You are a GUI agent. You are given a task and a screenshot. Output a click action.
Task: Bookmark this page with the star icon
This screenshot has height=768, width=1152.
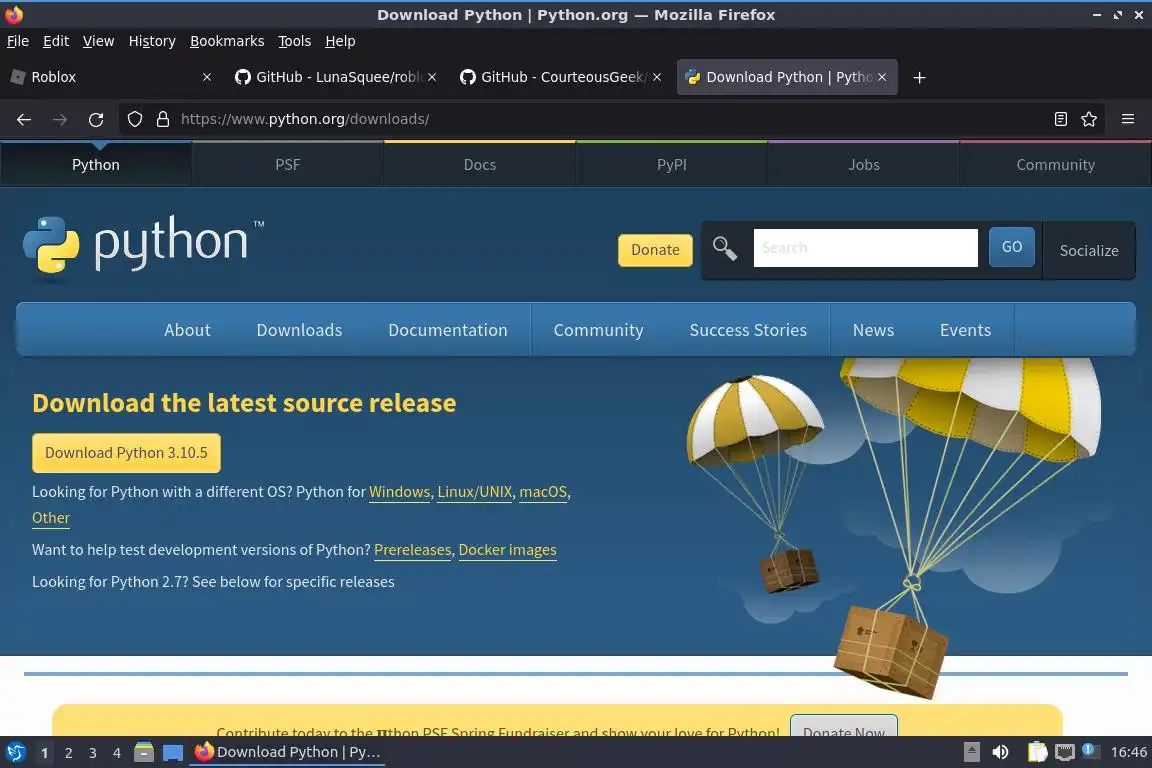[1089, 119]
